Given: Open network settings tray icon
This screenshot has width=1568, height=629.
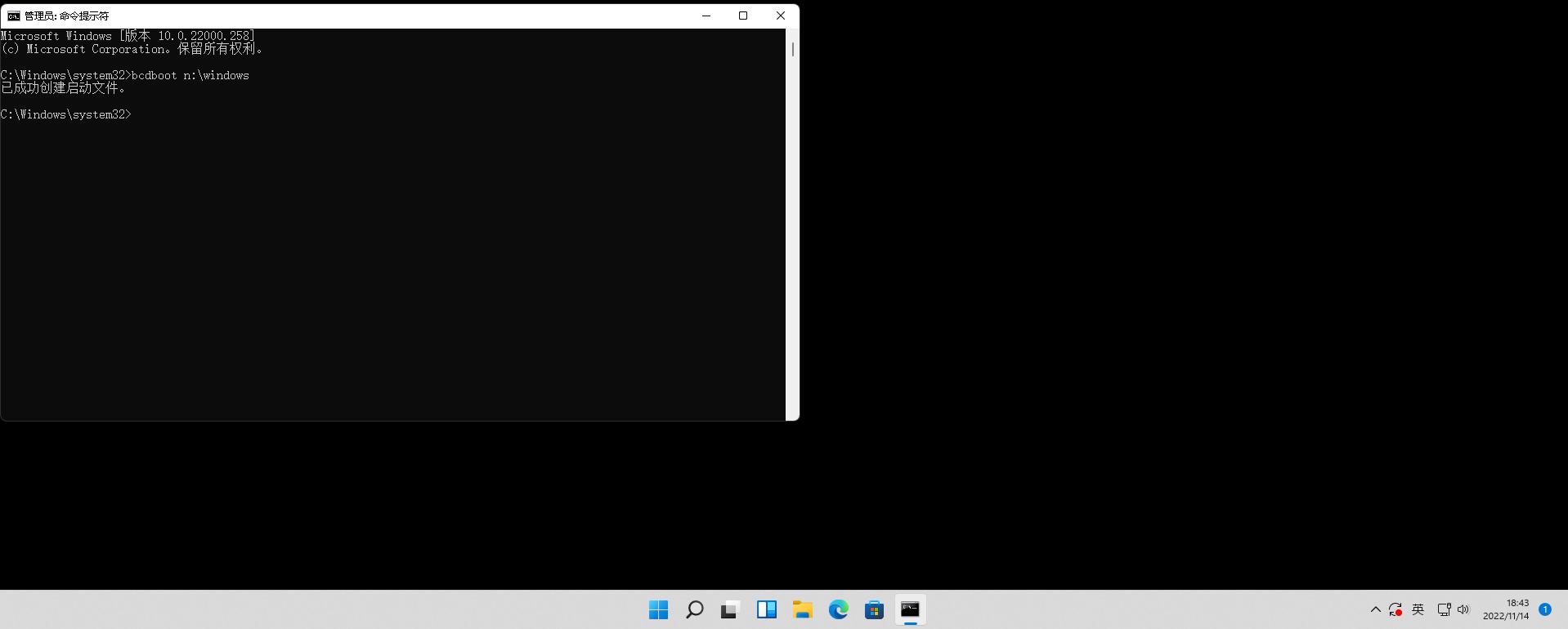Looking at the screenshot, I should pyautogui.click(x=1444, y=609).
